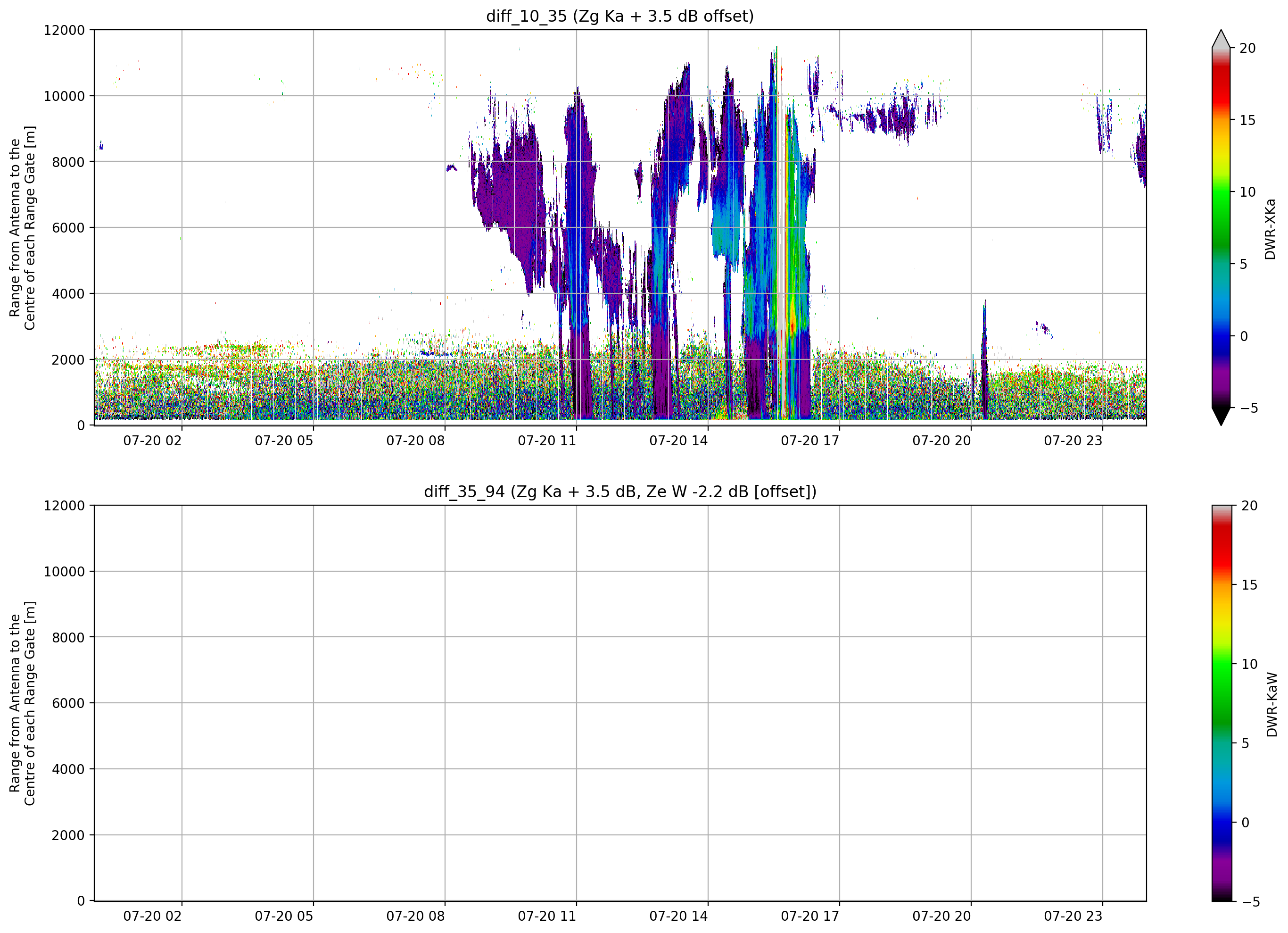The height and width of the screenshot is (933, 1288).
Task: Click "07-20 14" tick under the bottom plot
Action: pos(678,916)
